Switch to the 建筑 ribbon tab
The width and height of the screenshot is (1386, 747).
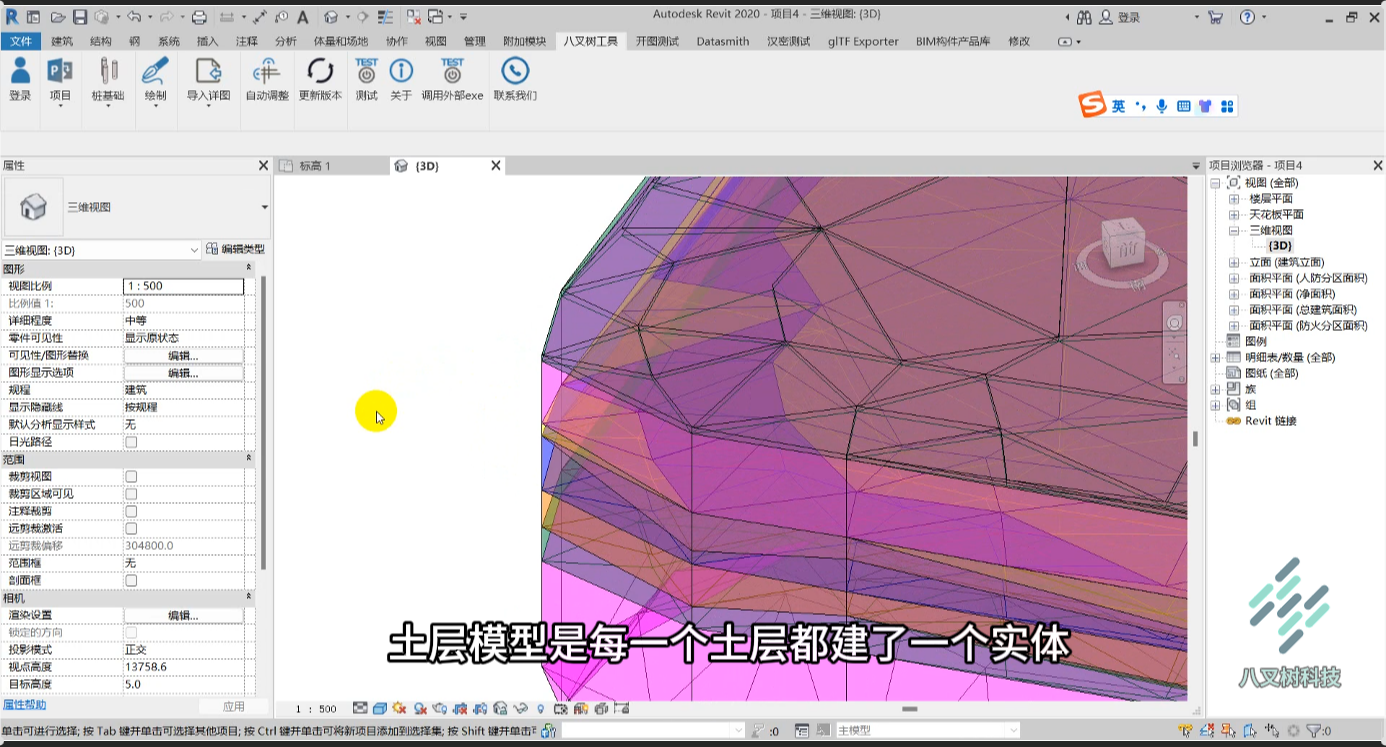tap(62, 41)
